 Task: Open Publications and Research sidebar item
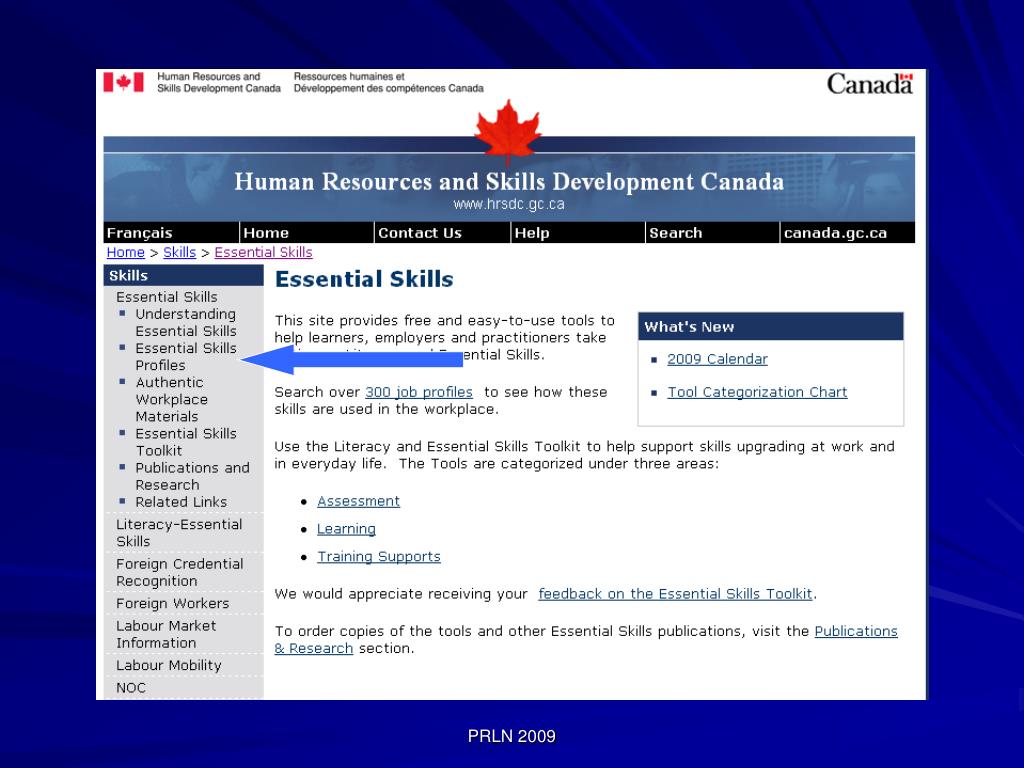[x=192, y=476]
